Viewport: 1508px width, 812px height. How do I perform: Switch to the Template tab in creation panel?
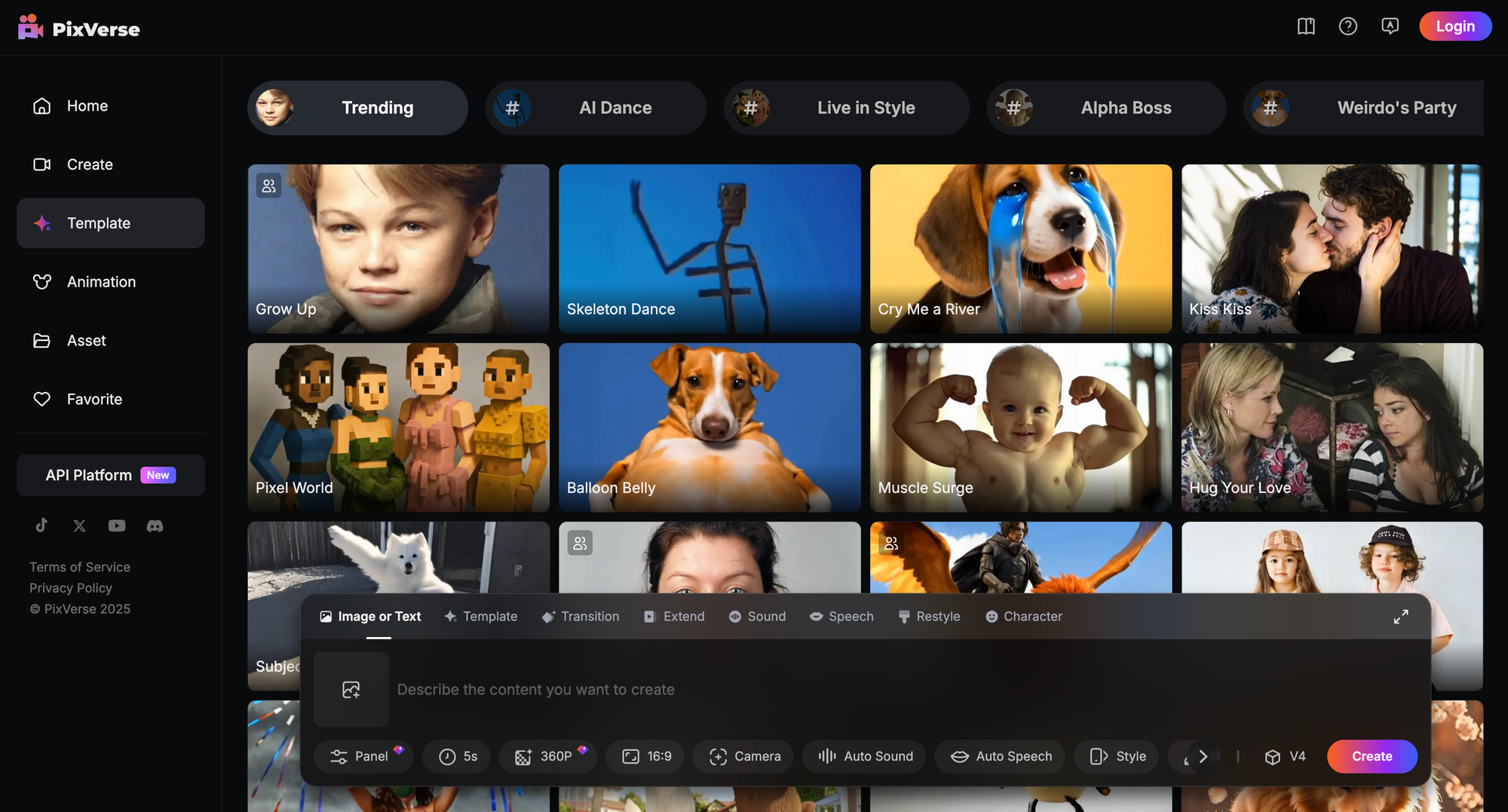pyautogui.click(x=481, y=617)
